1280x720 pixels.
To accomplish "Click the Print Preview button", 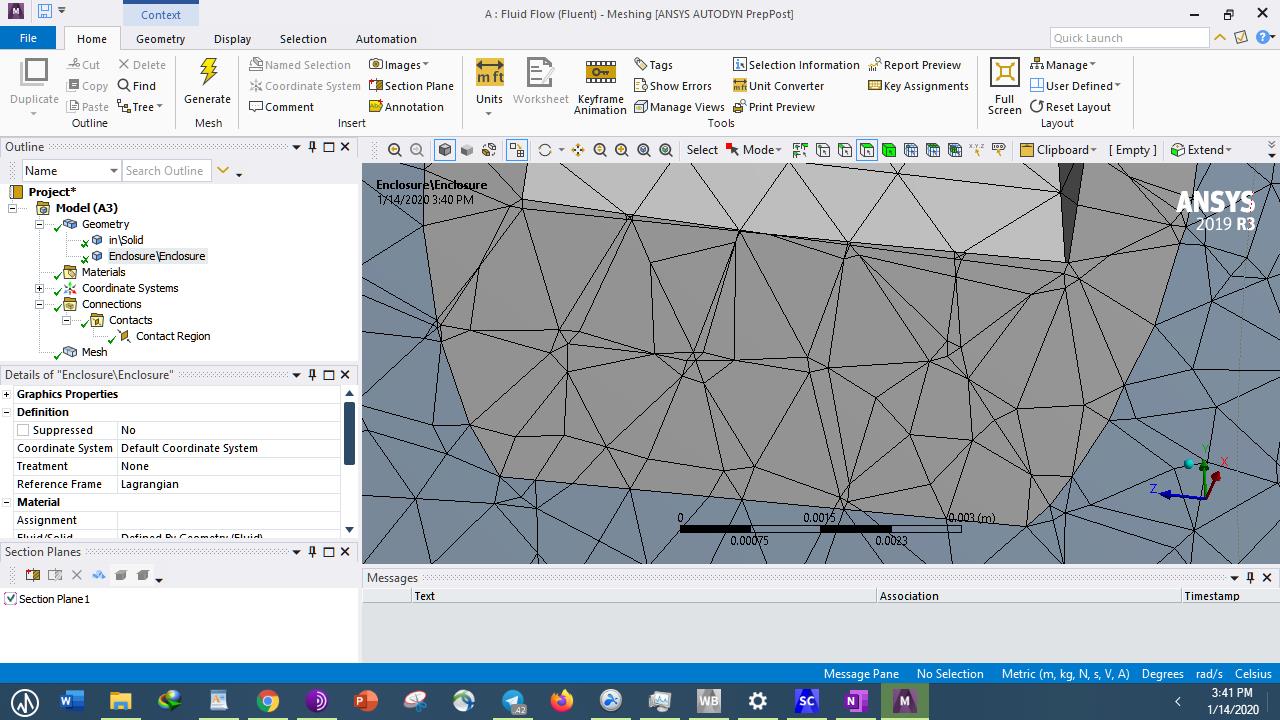I will click(774, 107).
